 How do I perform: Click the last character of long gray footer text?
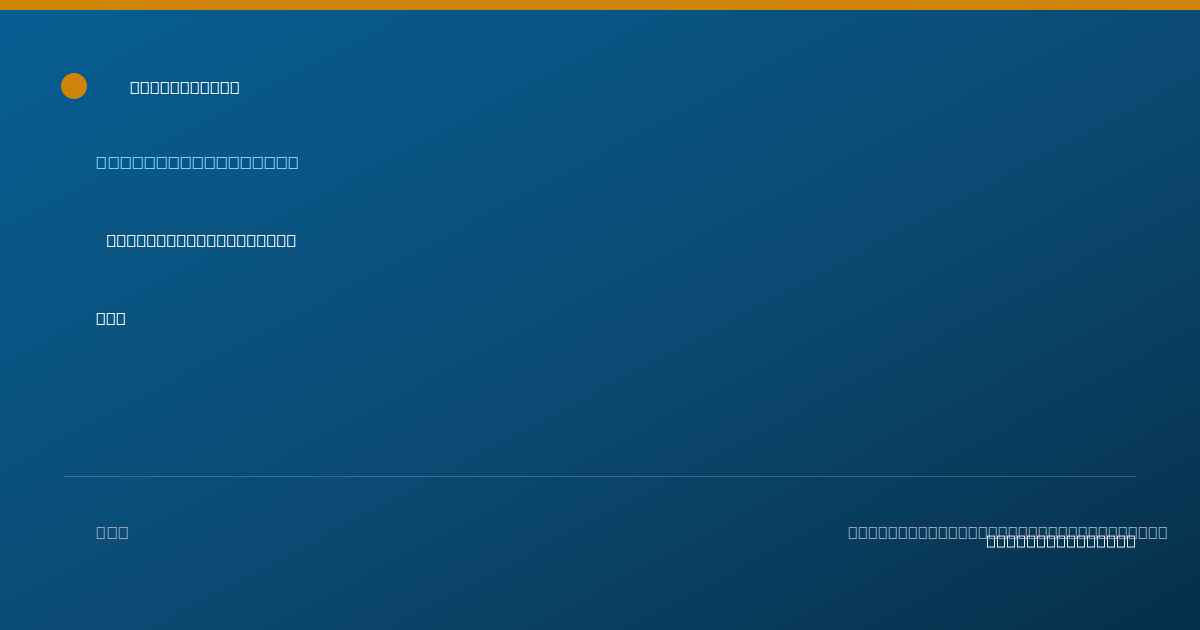[1162, 532]
